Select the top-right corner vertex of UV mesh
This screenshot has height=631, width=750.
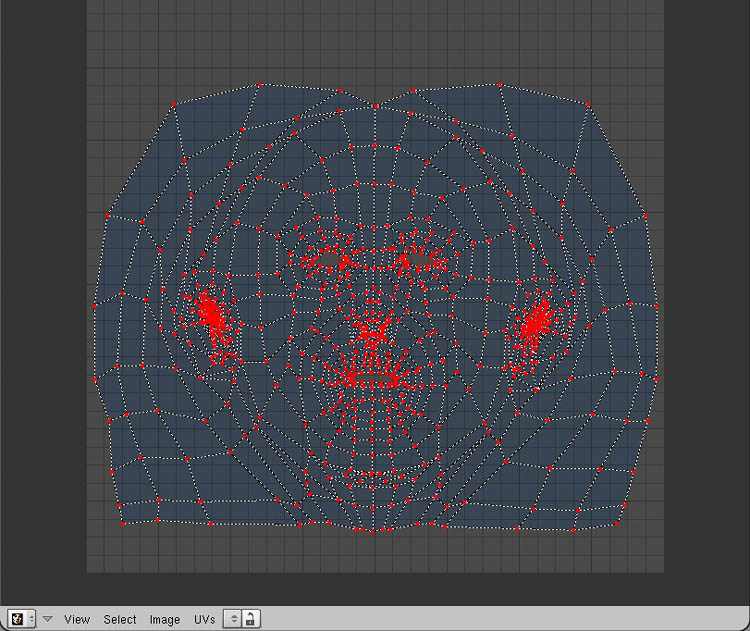point(588,103)
